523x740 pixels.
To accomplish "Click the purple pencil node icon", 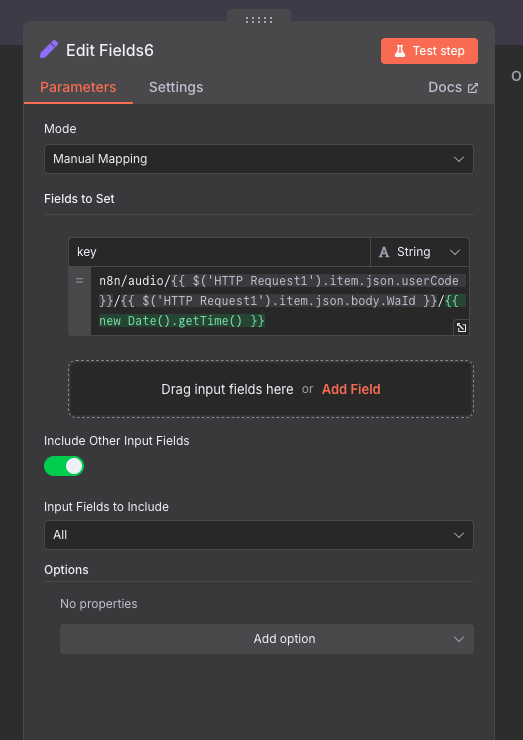I will pyautogui.click(x=49, y=50).
